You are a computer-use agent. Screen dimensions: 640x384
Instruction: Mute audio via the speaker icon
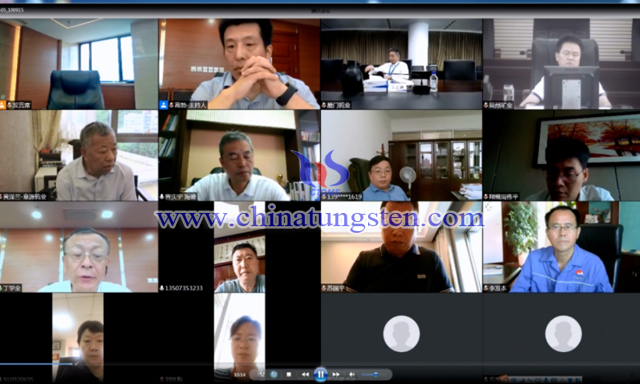tap(351, 374)
